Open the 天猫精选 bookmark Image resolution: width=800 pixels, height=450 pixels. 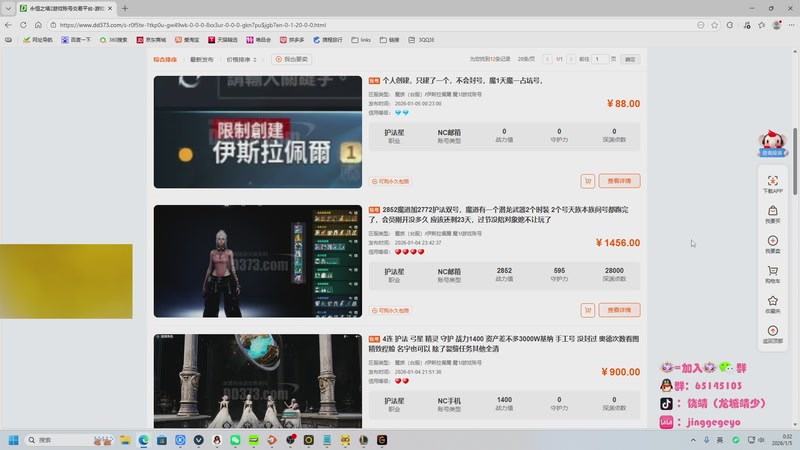click(x=223, y=40)
